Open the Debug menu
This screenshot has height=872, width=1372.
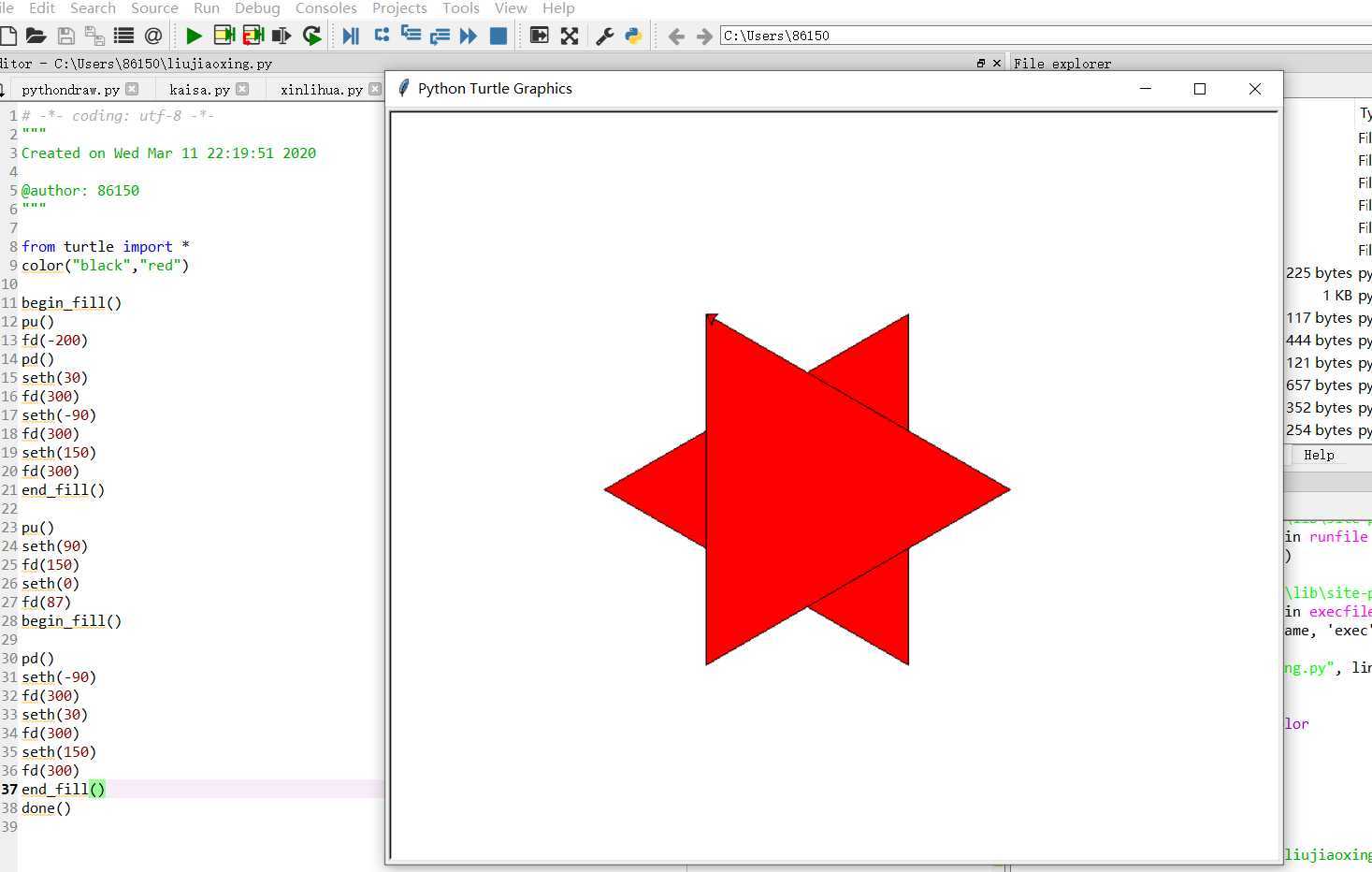click(x=257, y=8)
